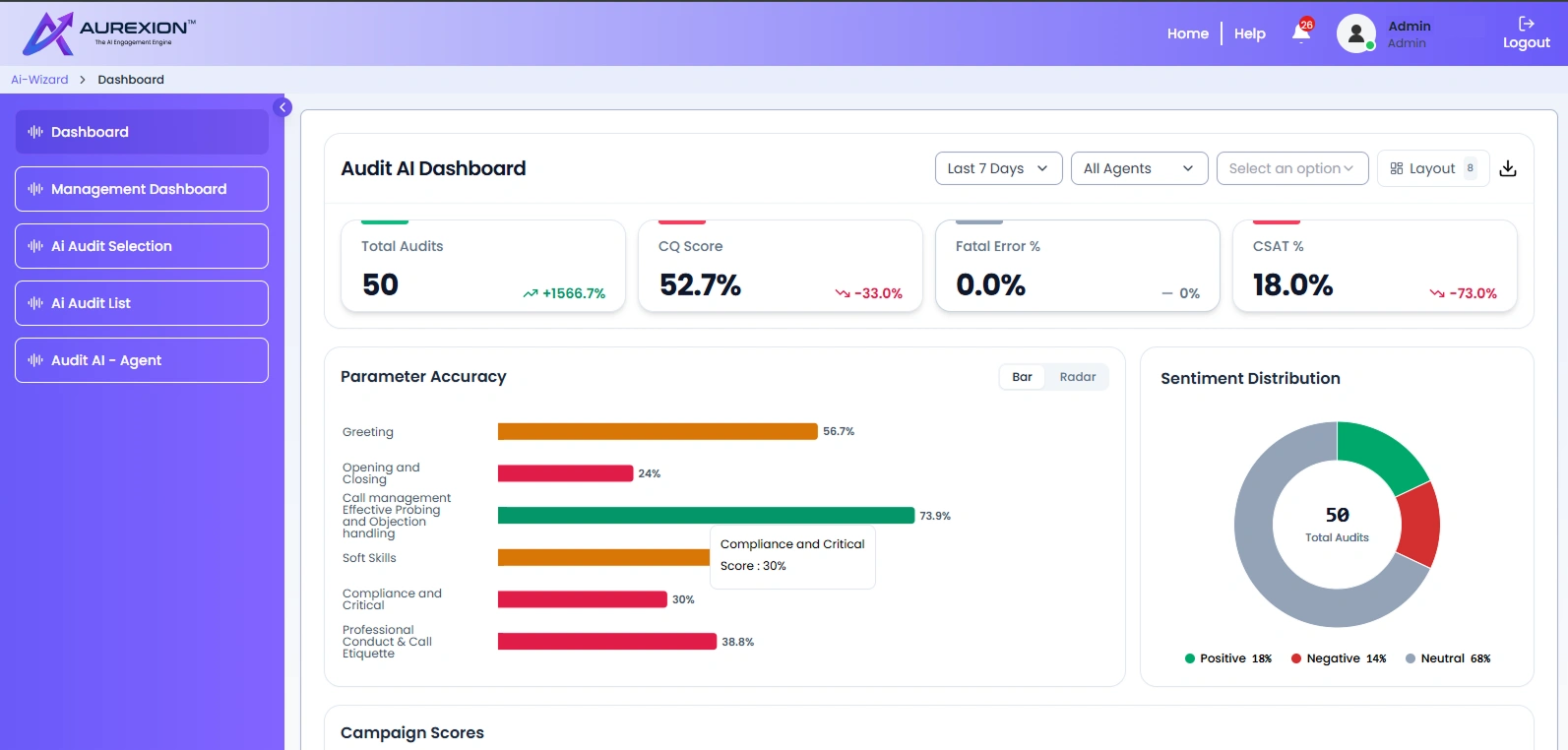
Task: Click the Ai-Wizard breadcrumb link
Action: [x=39, y=80]
